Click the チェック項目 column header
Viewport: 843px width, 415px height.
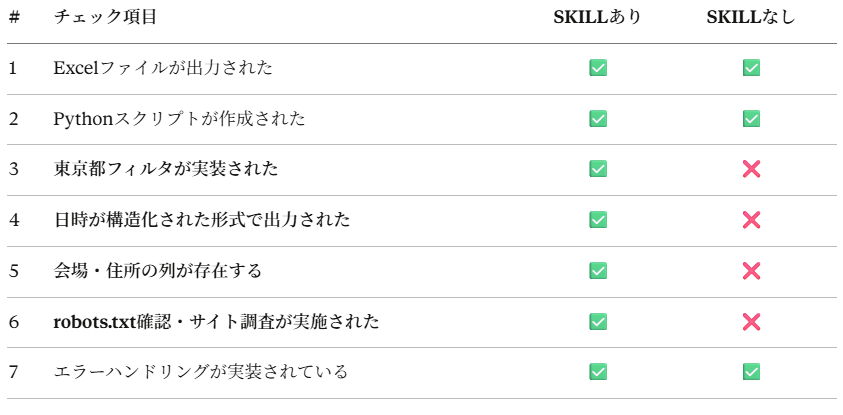click(105, 17)
